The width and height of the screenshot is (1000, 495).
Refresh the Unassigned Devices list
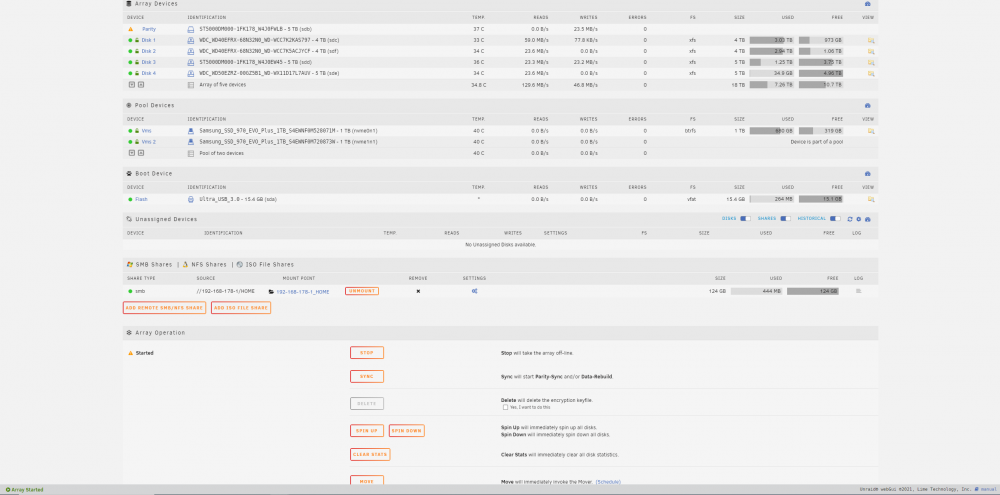tap(849, 219)
